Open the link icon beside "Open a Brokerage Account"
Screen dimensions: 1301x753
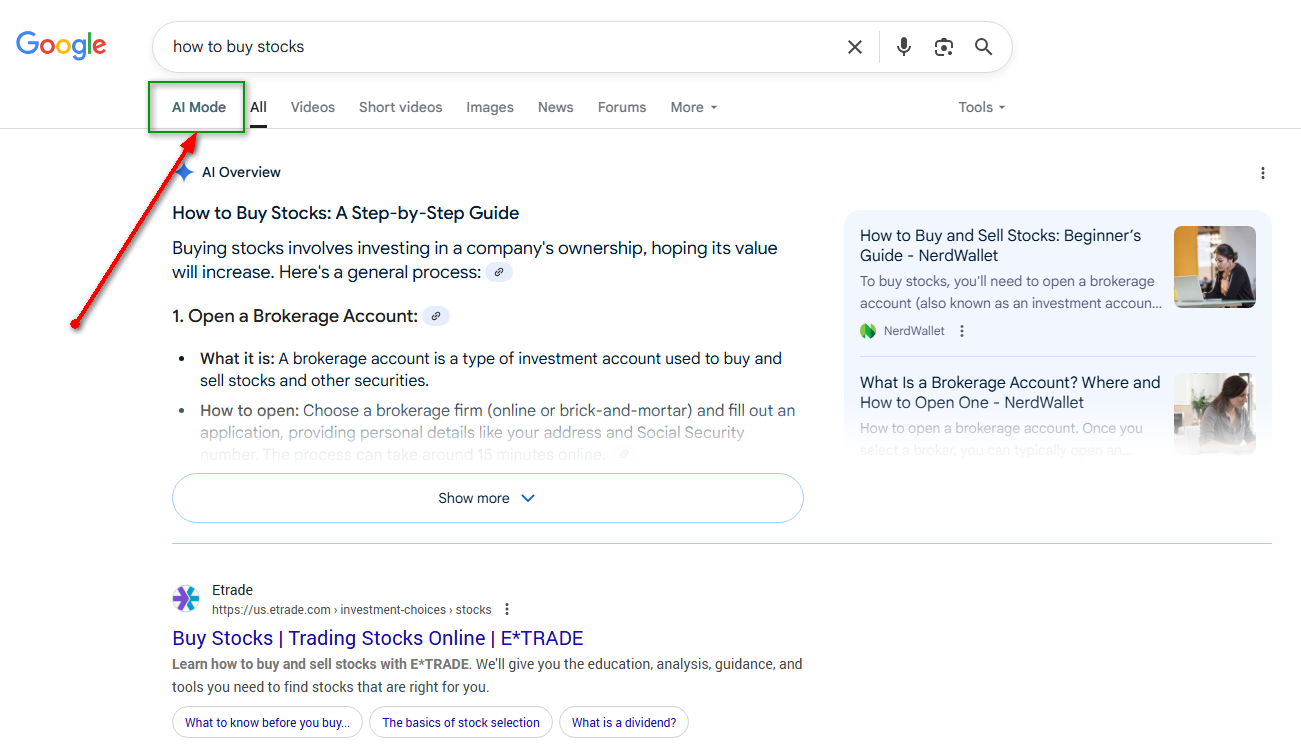pyautogui.click(x=436, y=316)
